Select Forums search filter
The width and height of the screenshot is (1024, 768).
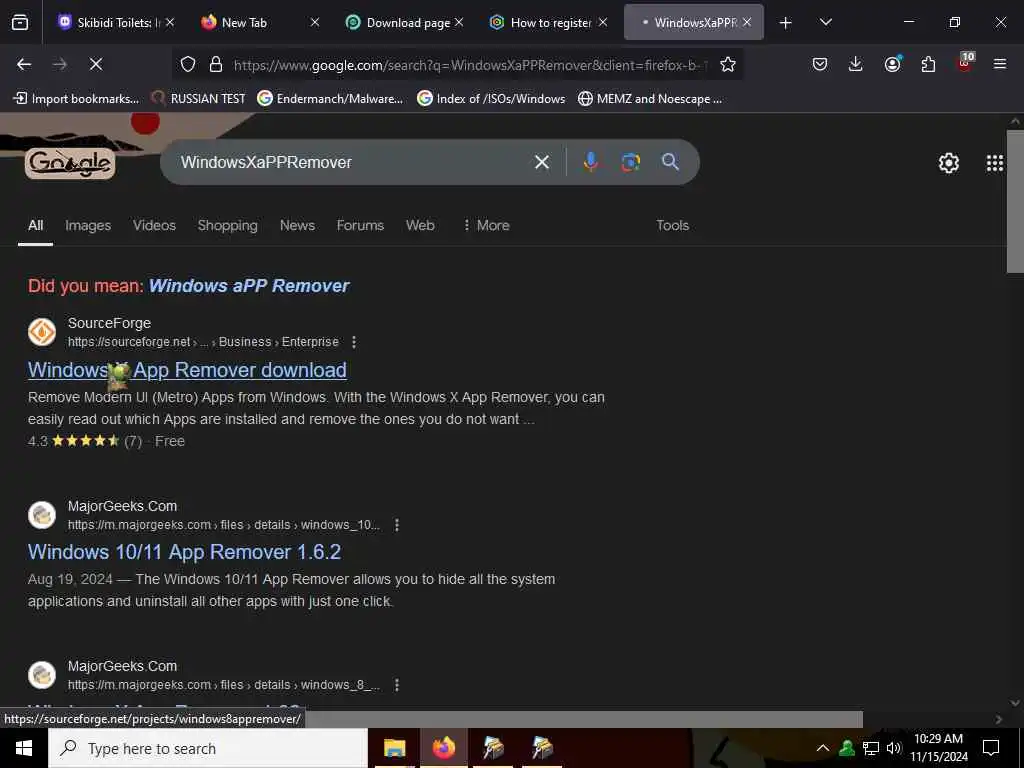click(360, 225)
